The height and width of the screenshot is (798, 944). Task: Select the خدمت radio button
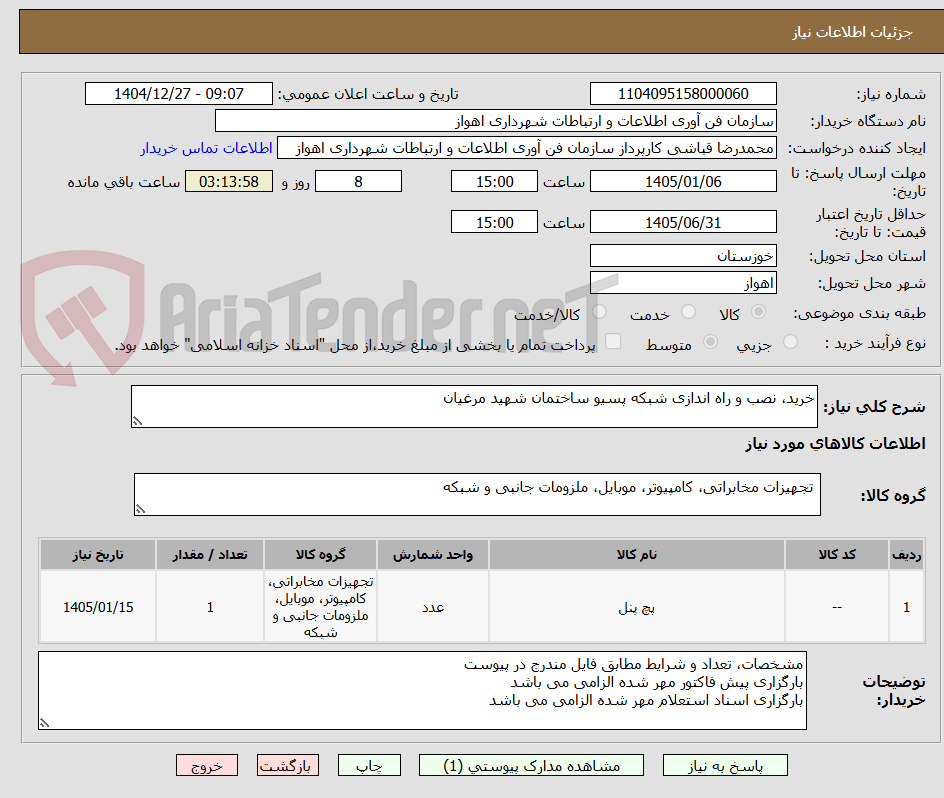point(688,312)
